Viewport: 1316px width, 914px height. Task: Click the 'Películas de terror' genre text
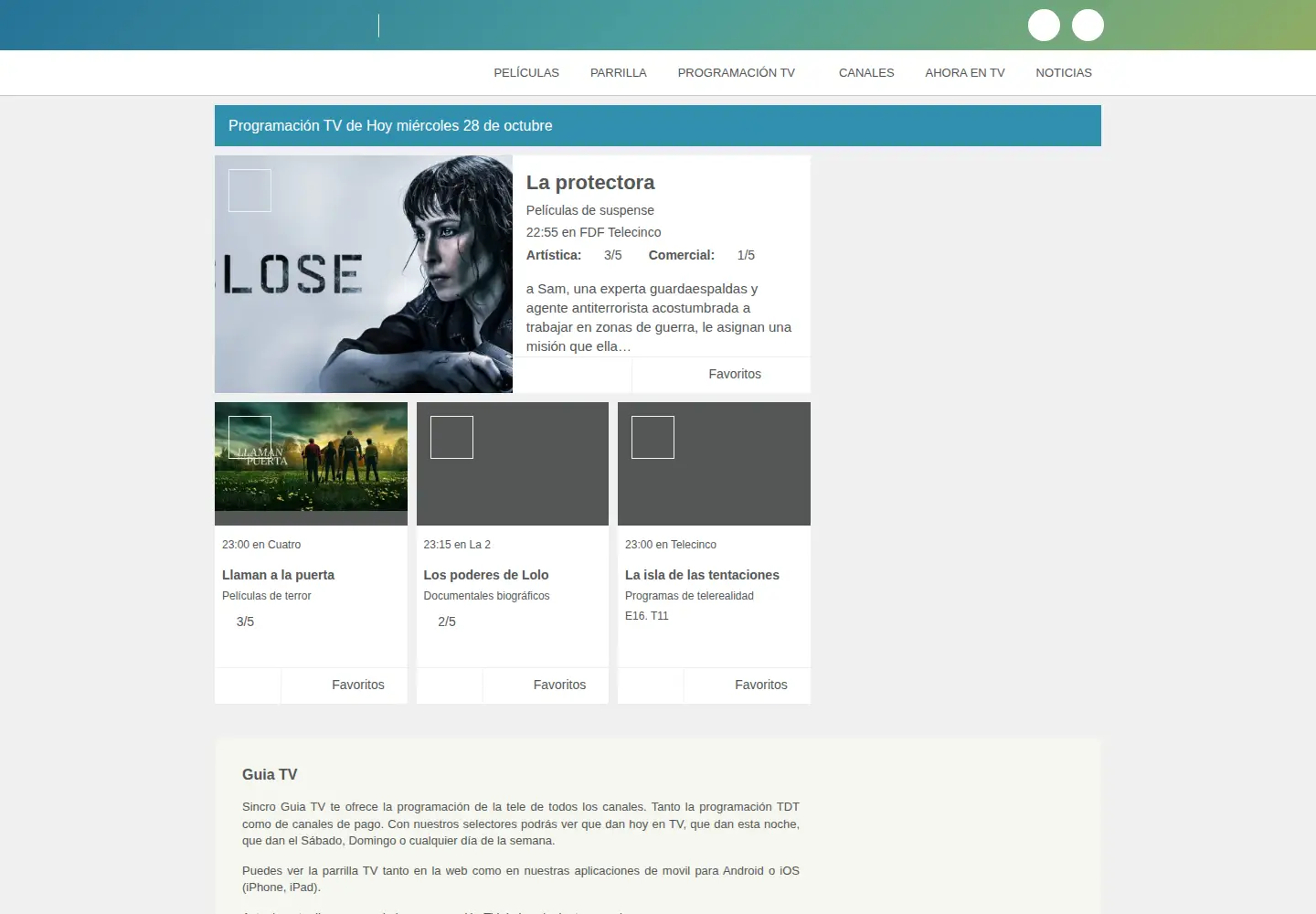267,596
